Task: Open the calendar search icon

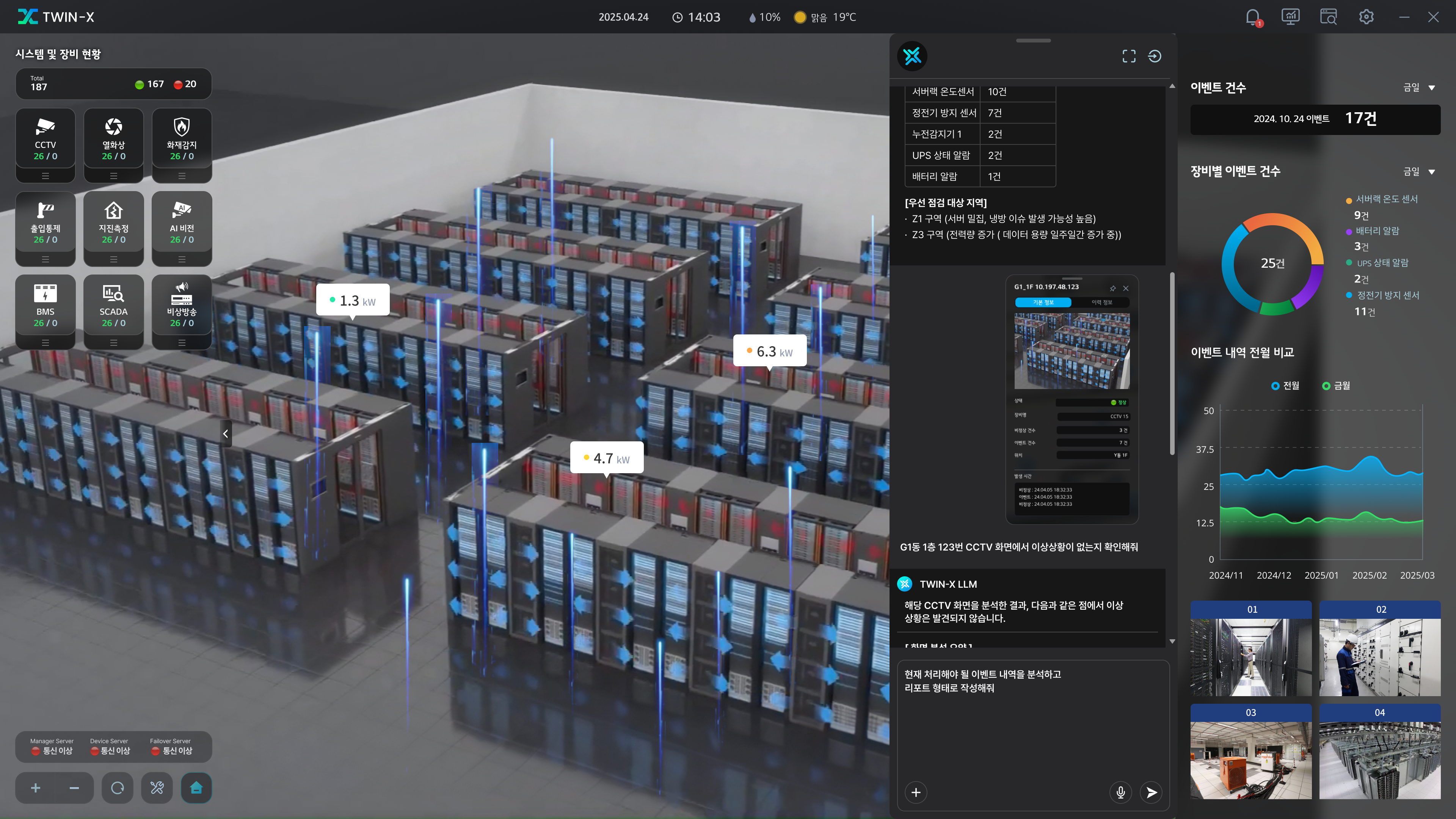Action: pyautogui.click(x=1328, y=16)
